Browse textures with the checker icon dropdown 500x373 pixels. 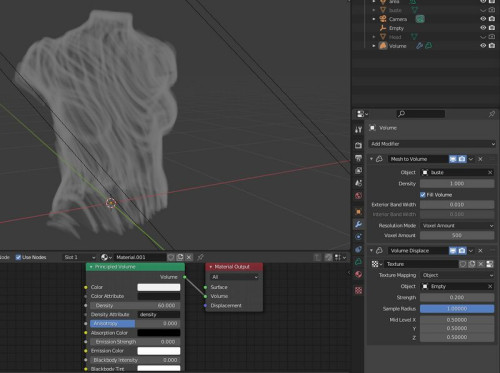(377, 264)
